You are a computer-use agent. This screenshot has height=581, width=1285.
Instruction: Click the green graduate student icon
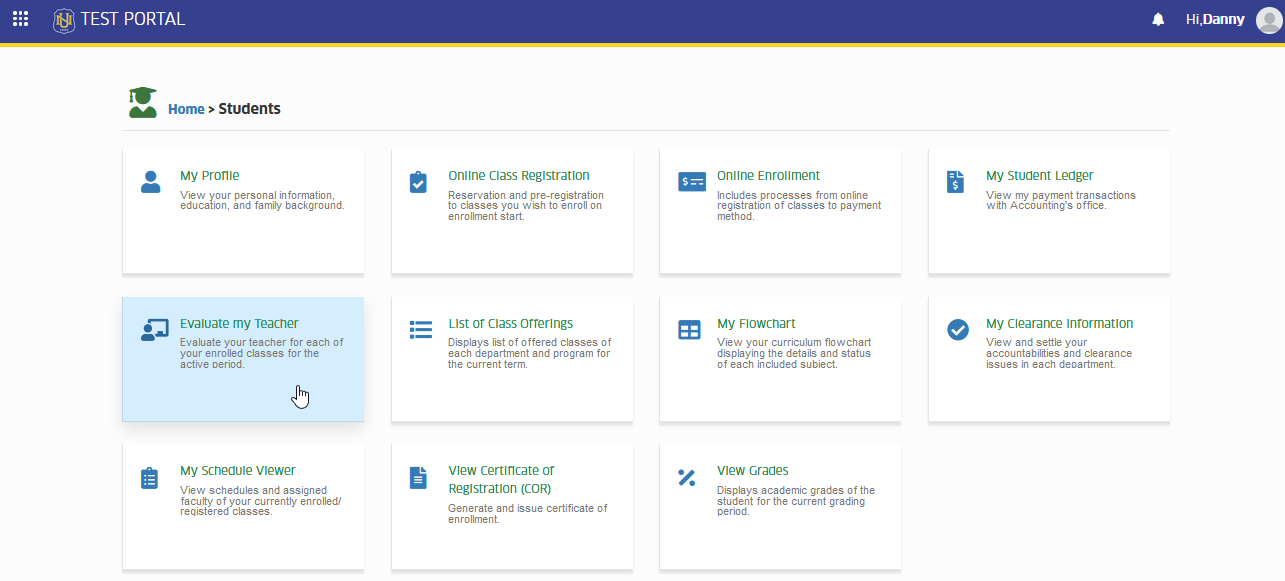pyautogui.click(x=143, y=102)
